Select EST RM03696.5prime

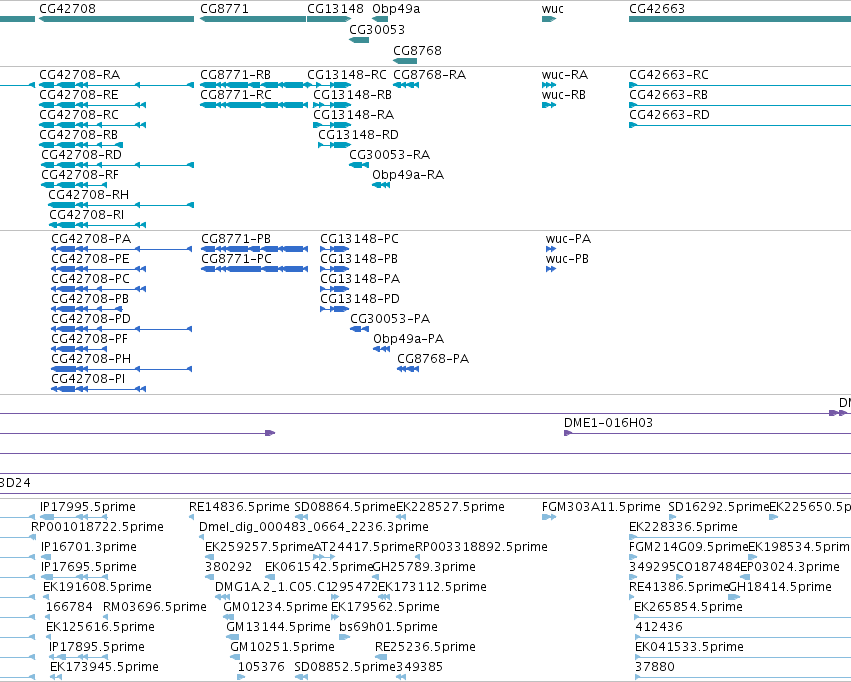pyautogui.click(x=155, y=607)
